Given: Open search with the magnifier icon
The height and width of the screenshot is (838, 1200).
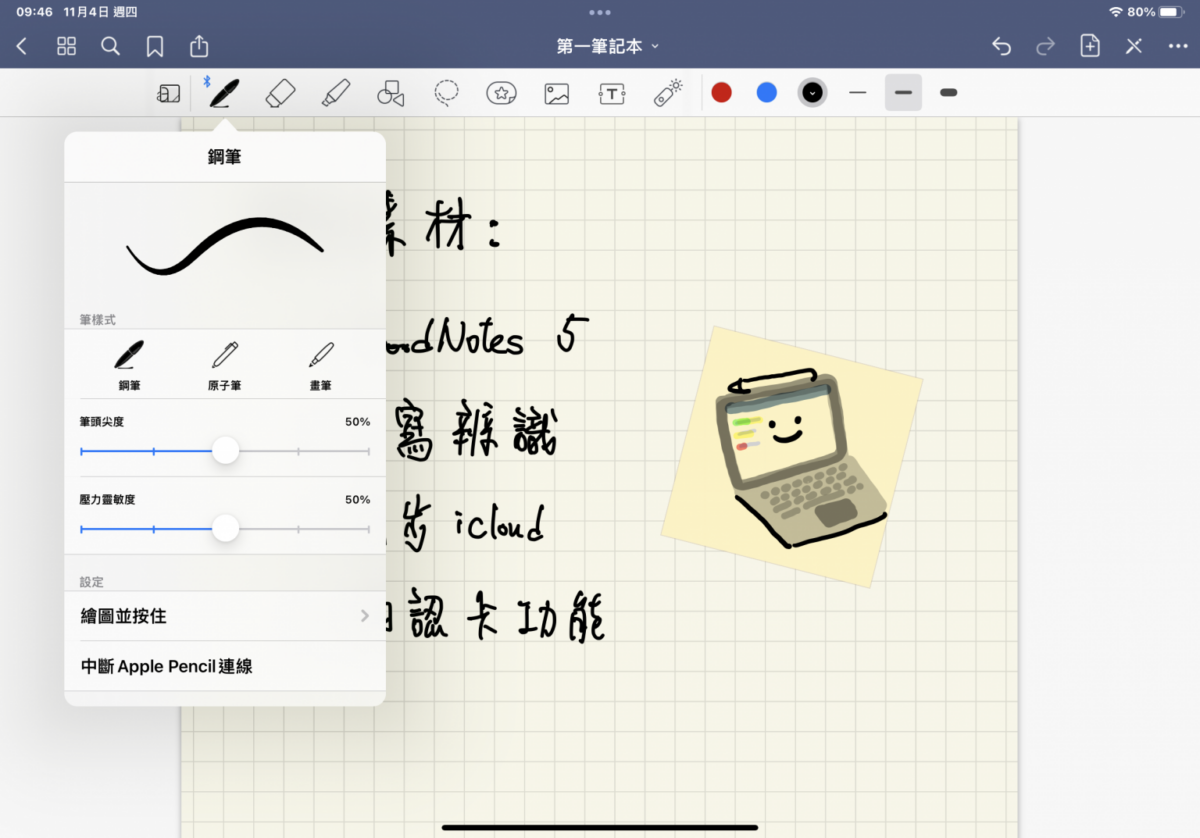Looking at the screenshot, I should [111, 46].
